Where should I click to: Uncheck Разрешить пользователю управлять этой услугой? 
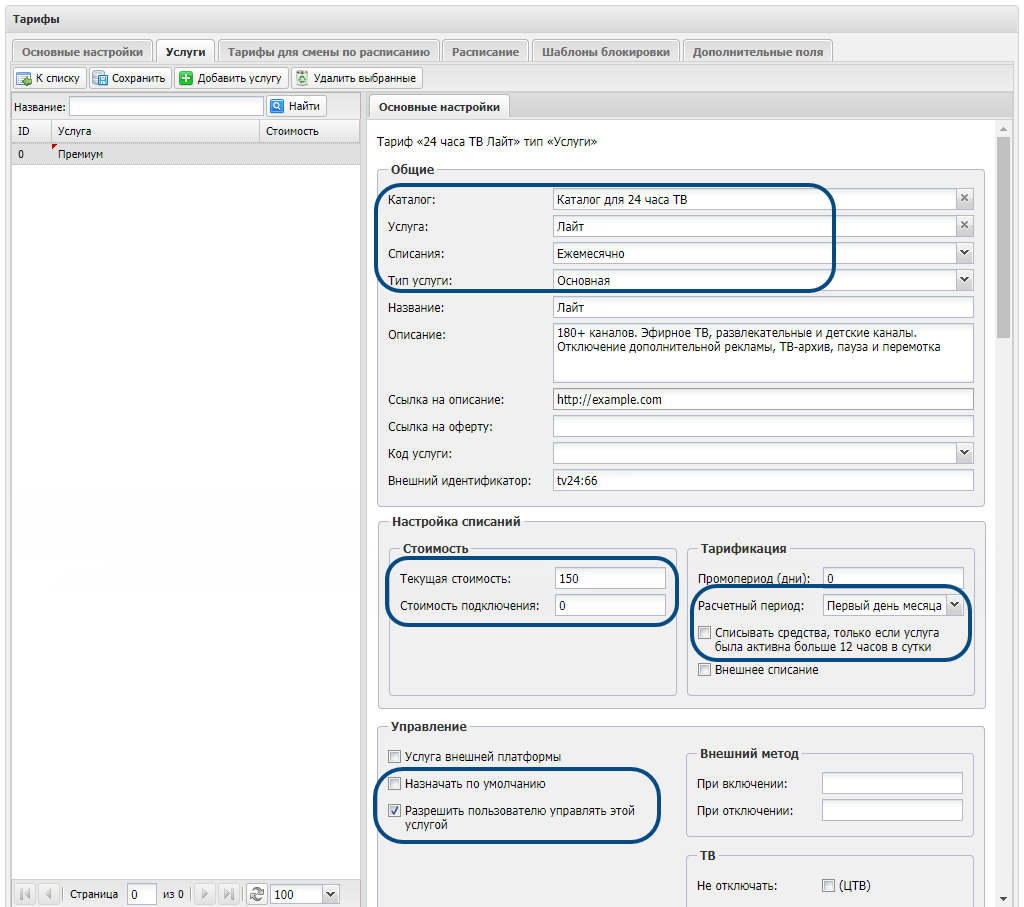click(394, 811)
